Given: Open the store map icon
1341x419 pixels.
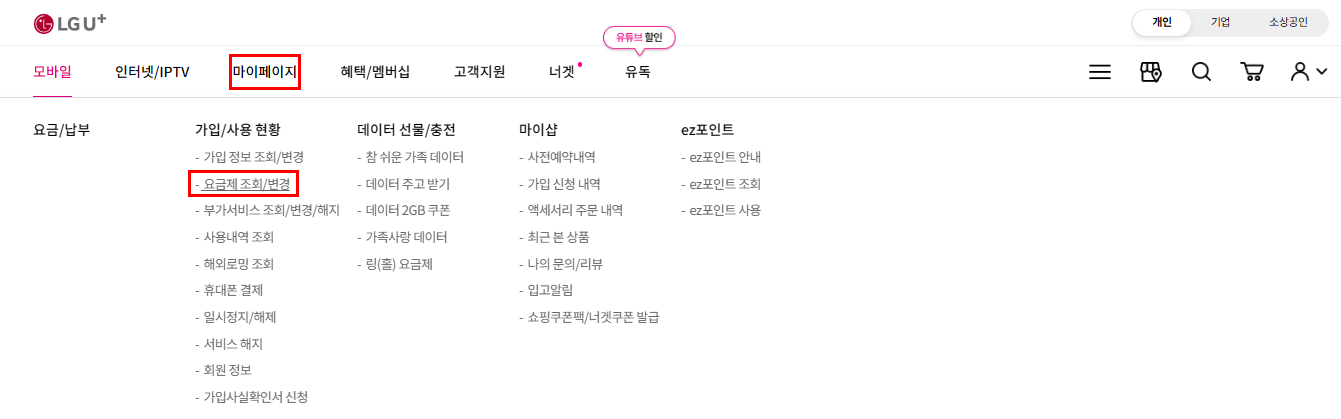Looking at the screenshot, I should point(1151,72).
